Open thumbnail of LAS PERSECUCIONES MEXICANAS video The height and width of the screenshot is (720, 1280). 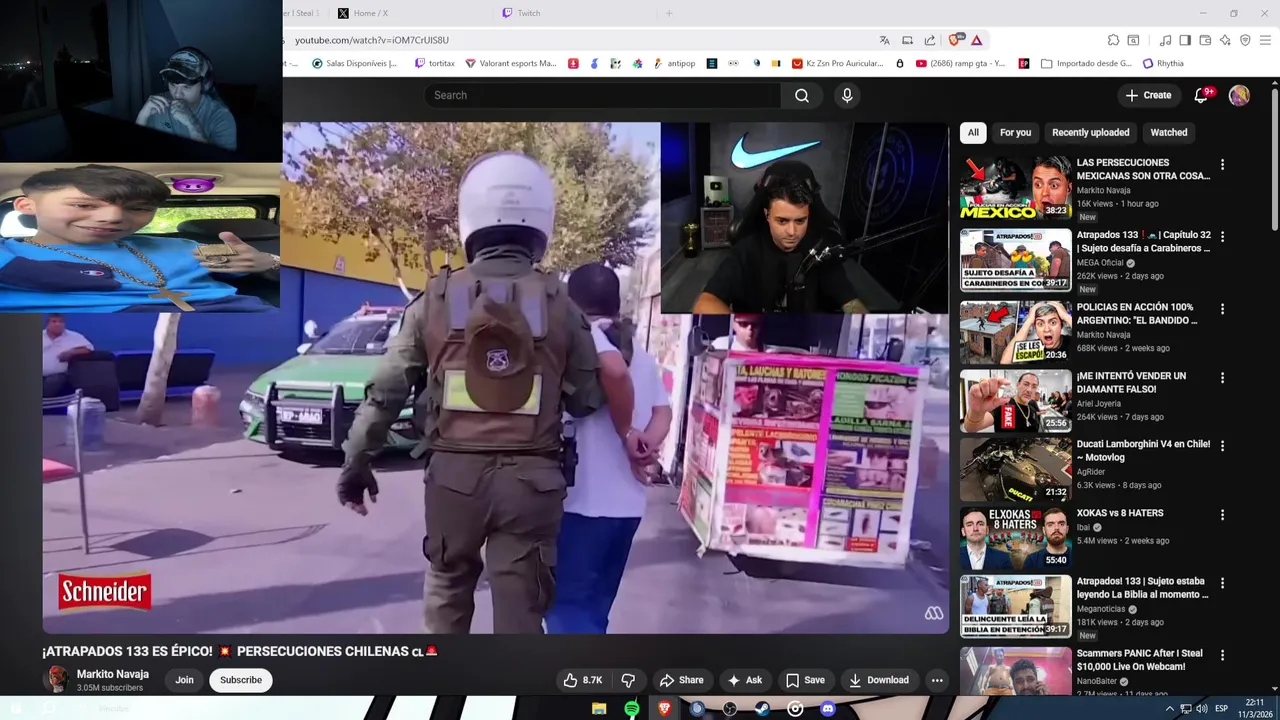(x=1015, y=187)
